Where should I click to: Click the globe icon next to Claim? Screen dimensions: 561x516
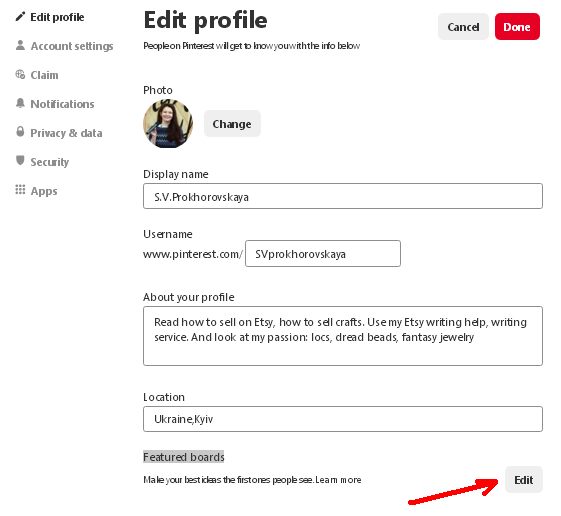tap(20, 74)
